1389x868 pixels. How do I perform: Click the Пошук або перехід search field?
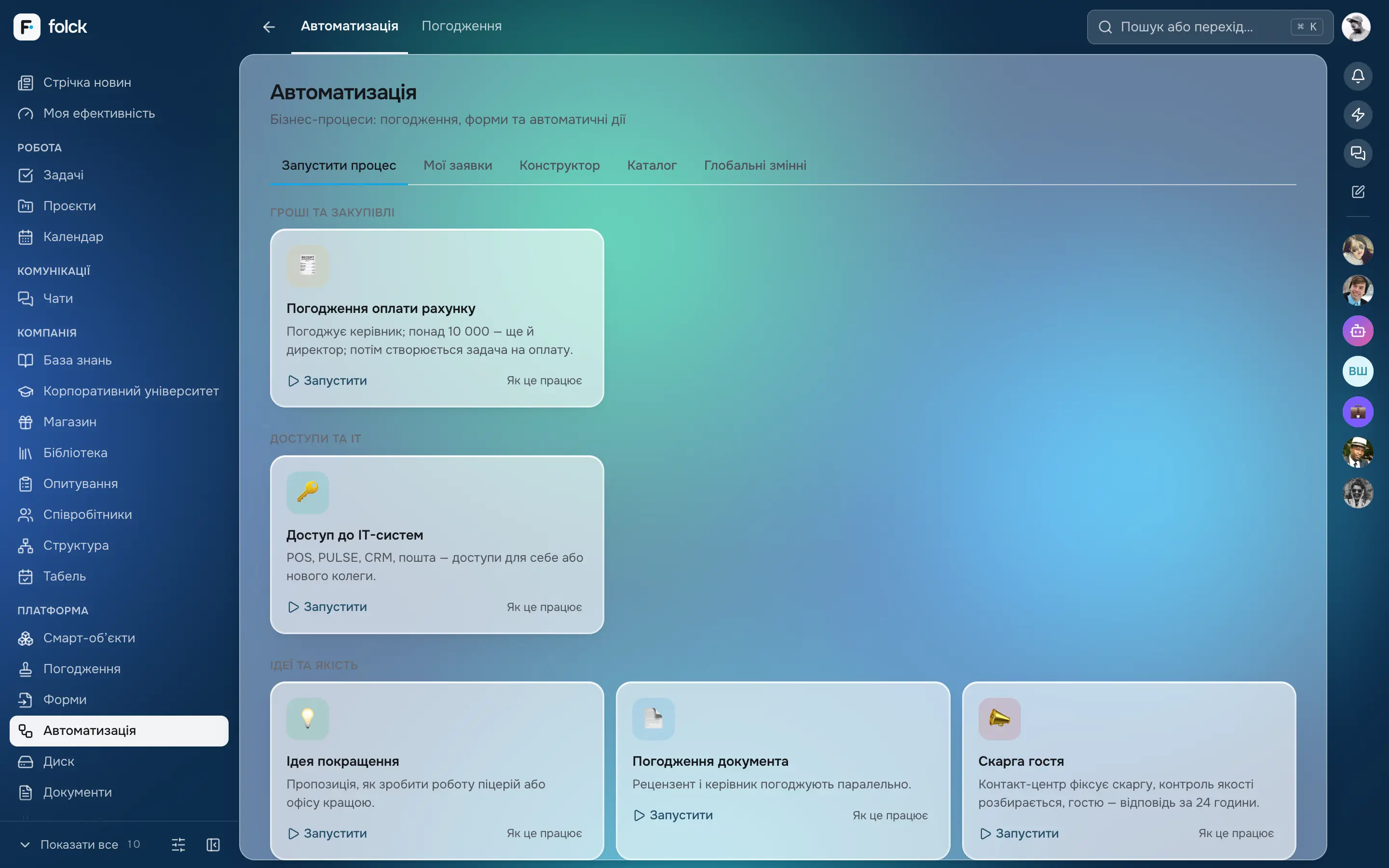[1210, 27]
